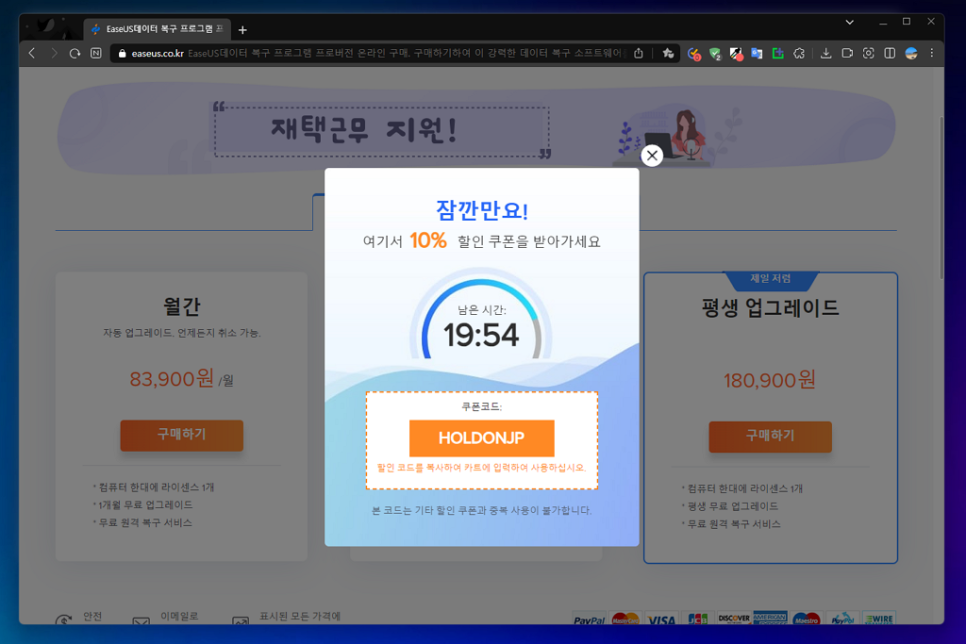The width and height of the screenshot is (966, 644).
Task: Expand the tab search dropdown
Action: pos(850,22)
